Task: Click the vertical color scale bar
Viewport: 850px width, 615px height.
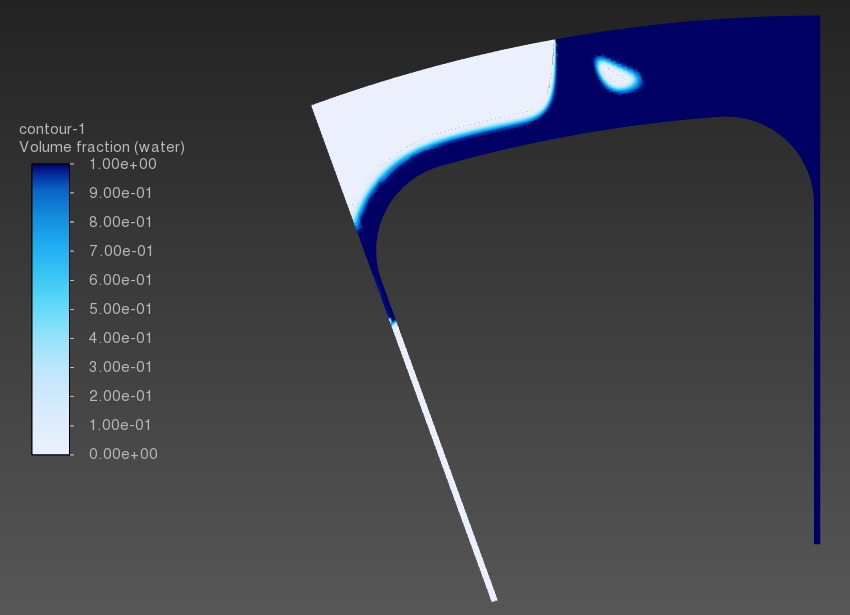Action: (51, 309)
